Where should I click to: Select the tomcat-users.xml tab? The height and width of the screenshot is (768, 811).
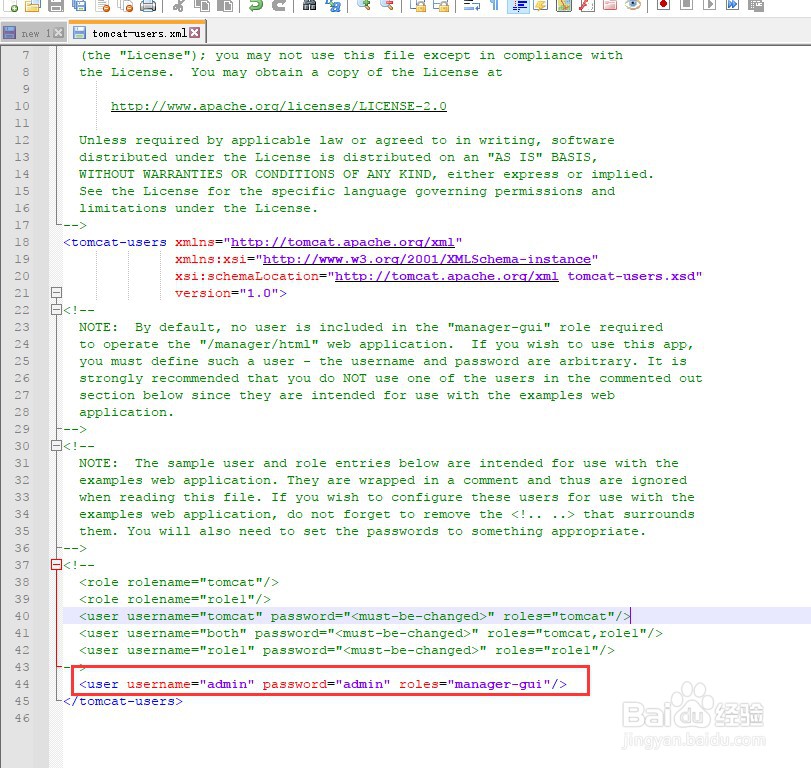tap(139, 33)
